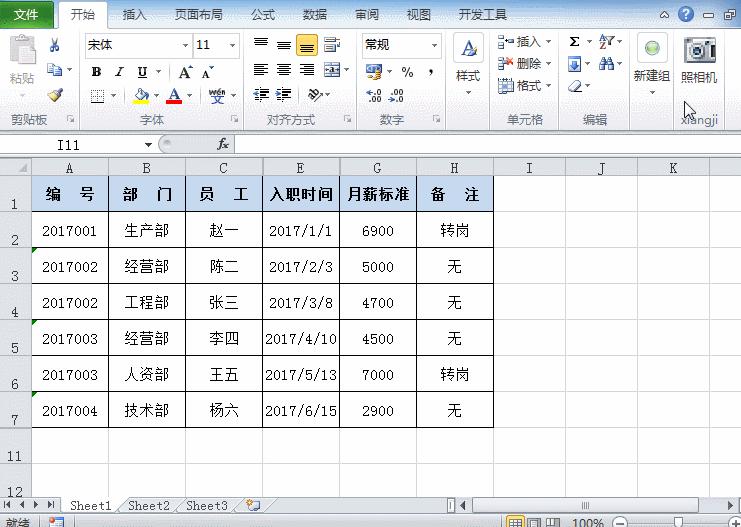Switch to 页面布局 Page Layout tab

click(x=198, y=15)
